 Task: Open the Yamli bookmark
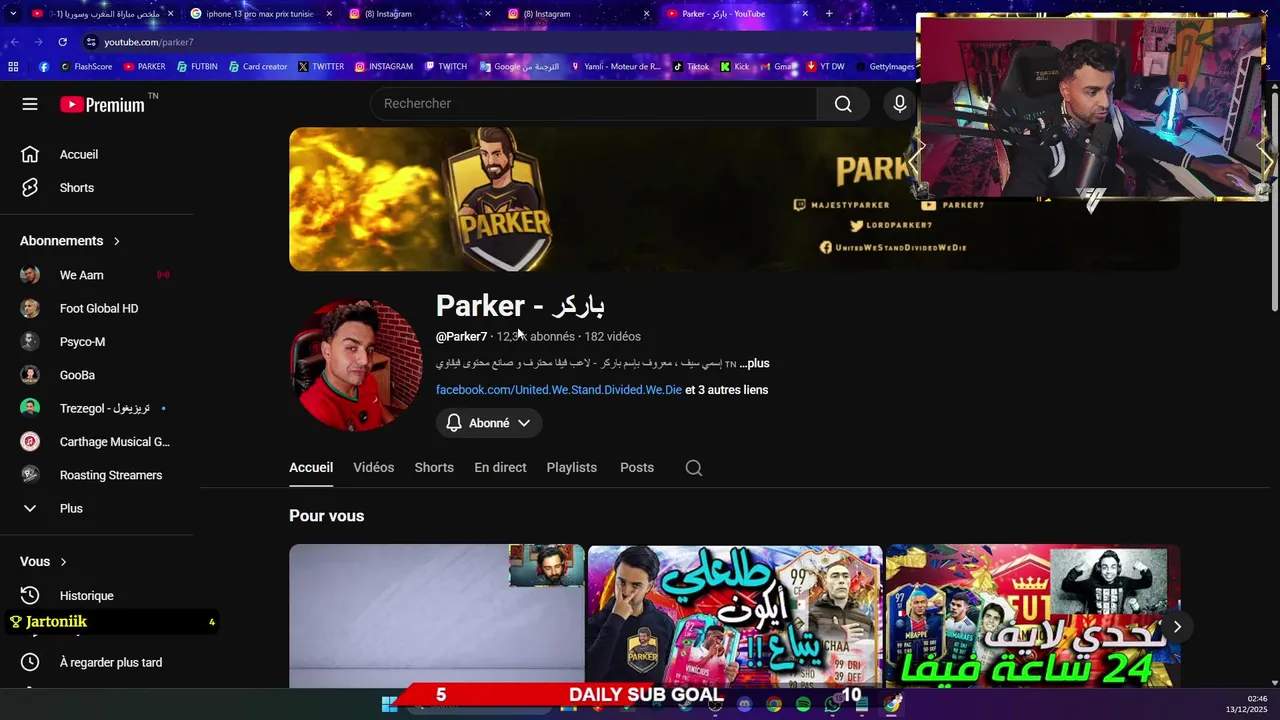click(x=615, y=67)
